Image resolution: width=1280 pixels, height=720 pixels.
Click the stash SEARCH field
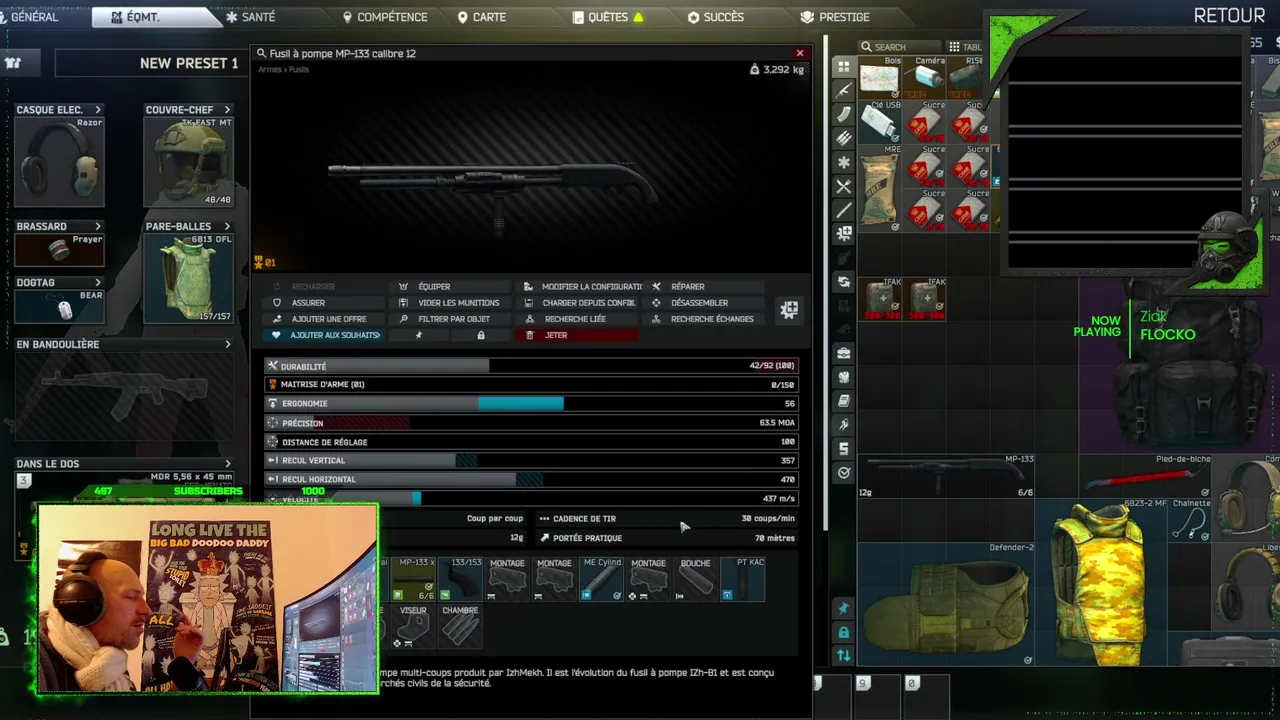point(900,47)
